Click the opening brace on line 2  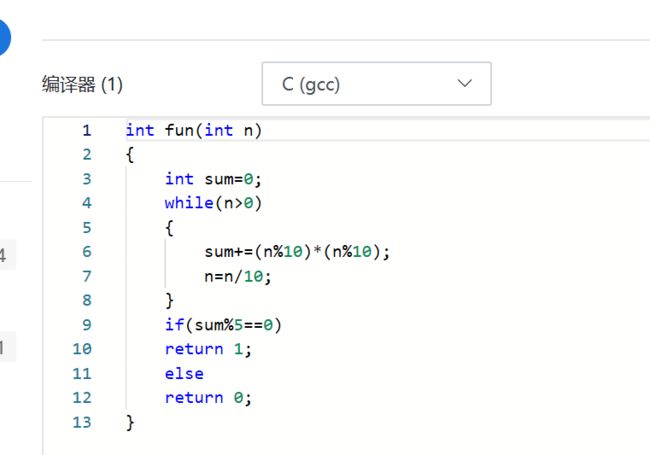[130, 155]
